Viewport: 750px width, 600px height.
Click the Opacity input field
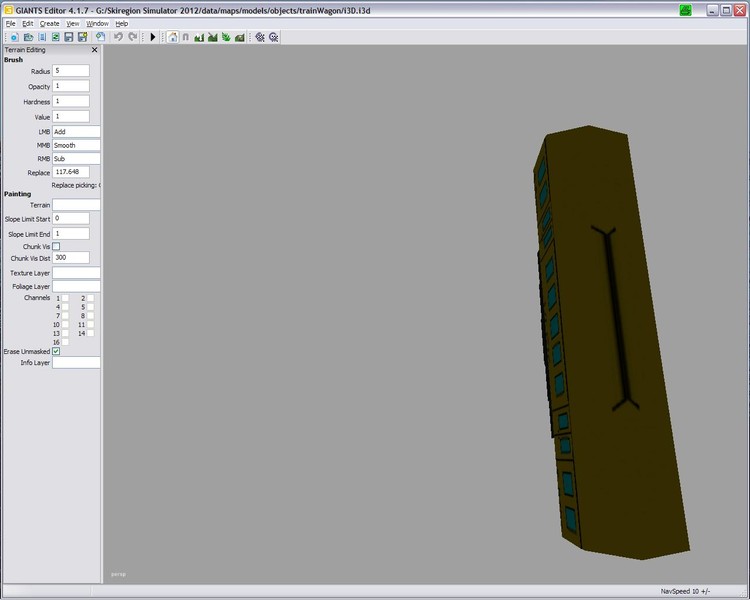71,86
